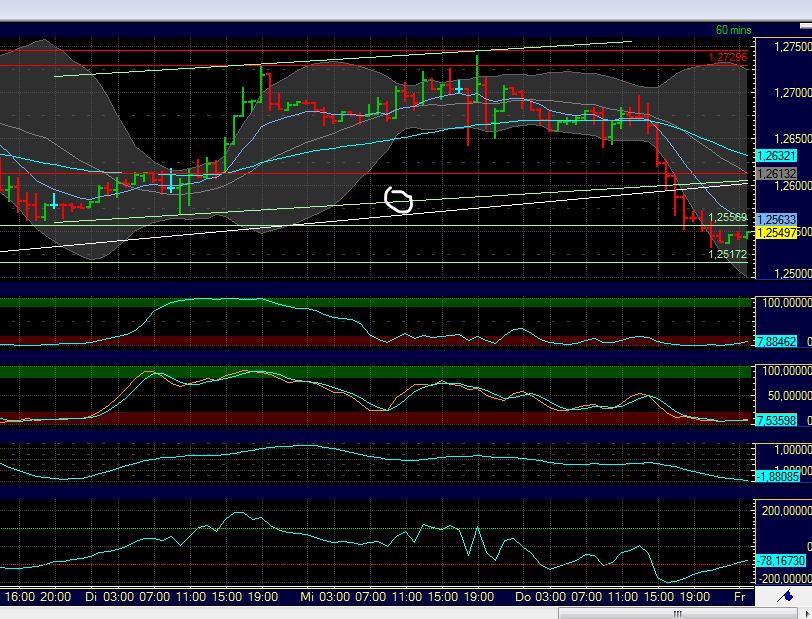812x619 pixels.
Task: Click the yellow 1,25497 current price tag
Action: pyautogui.click(x=776, y=233)
